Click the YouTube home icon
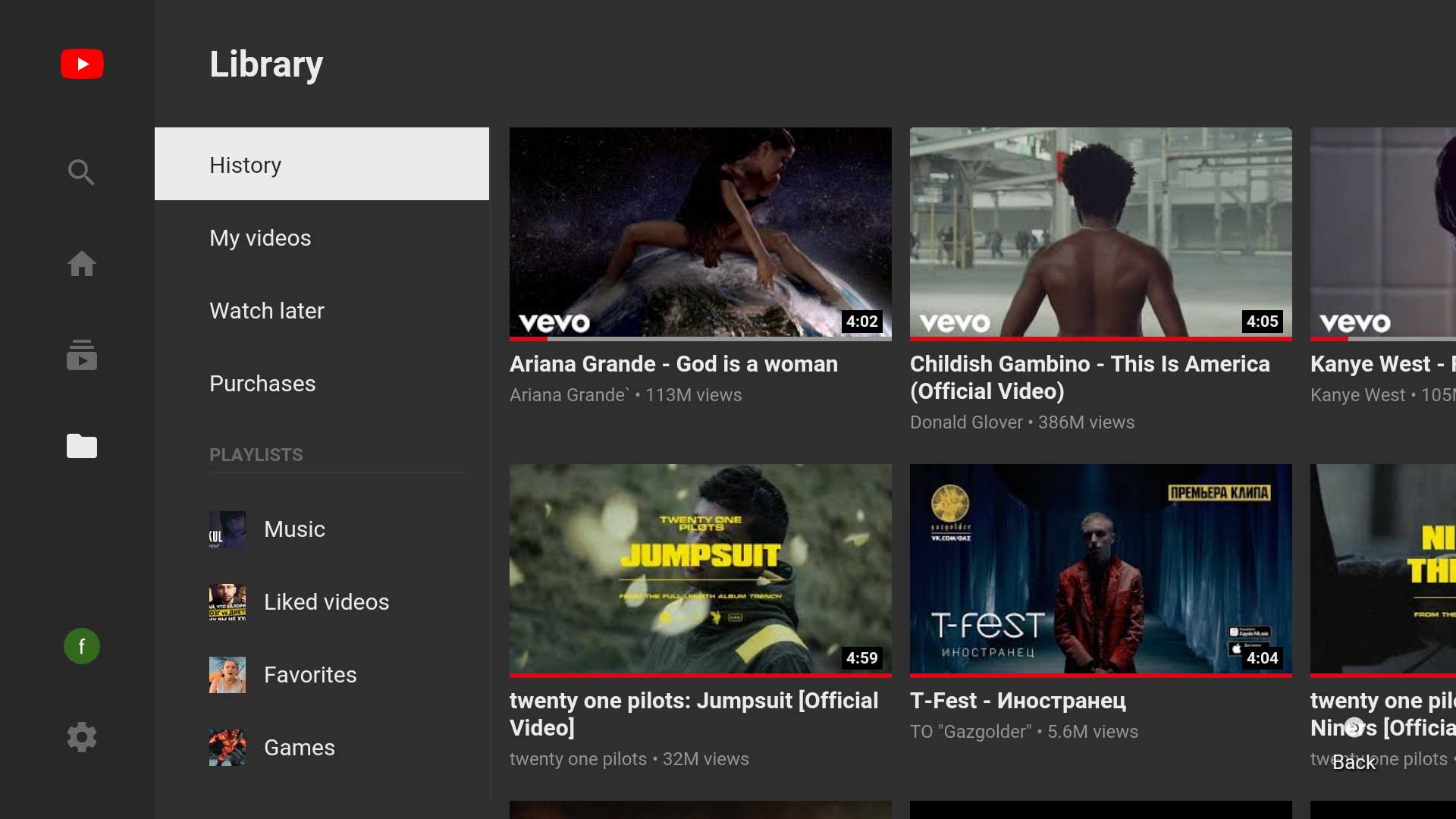The height and width of the screenshot is (819, 1456). tap(82, 264)
